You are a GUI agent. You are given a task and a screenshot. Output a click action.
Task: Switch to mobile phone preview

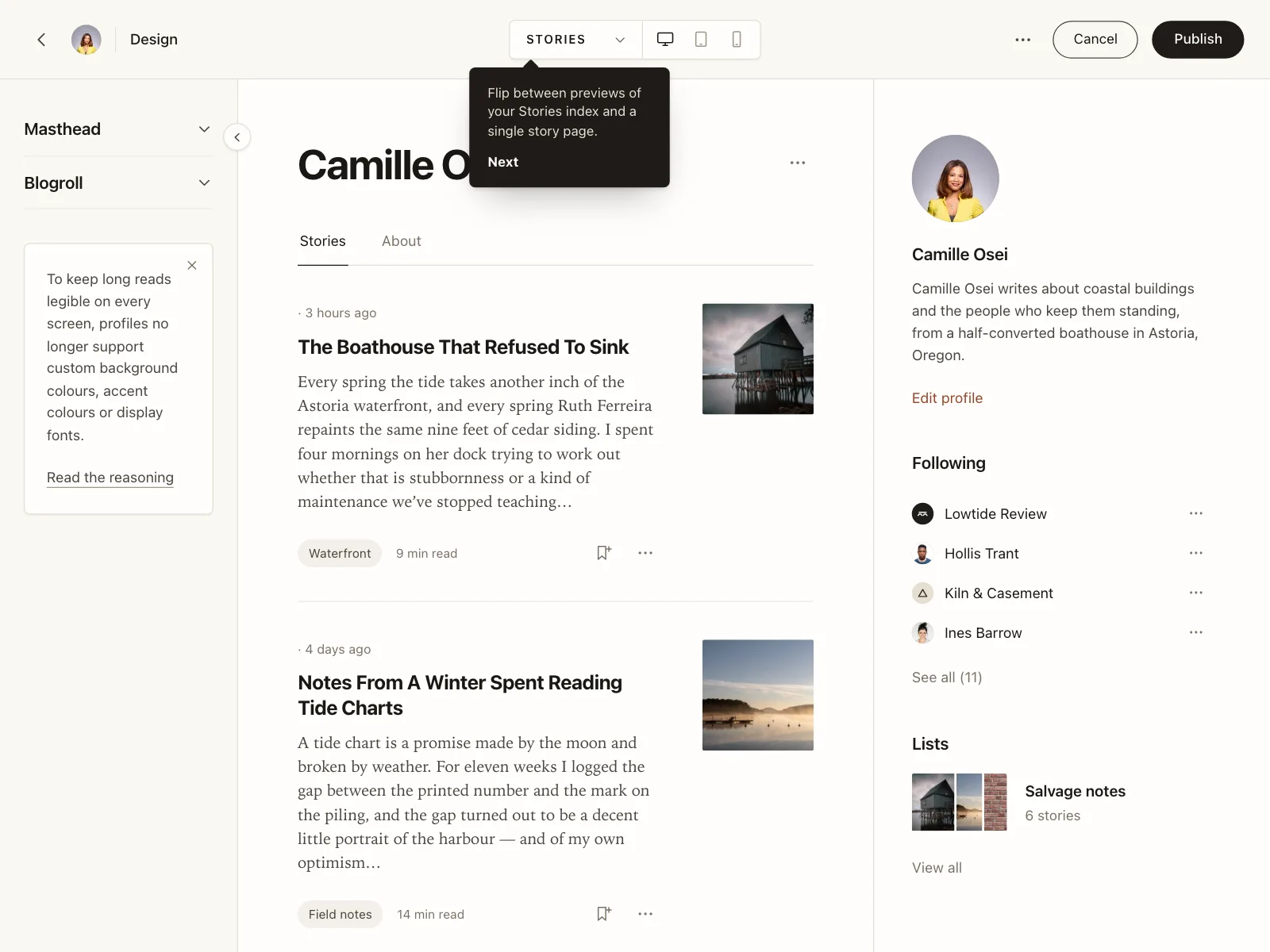pos(737,40)
